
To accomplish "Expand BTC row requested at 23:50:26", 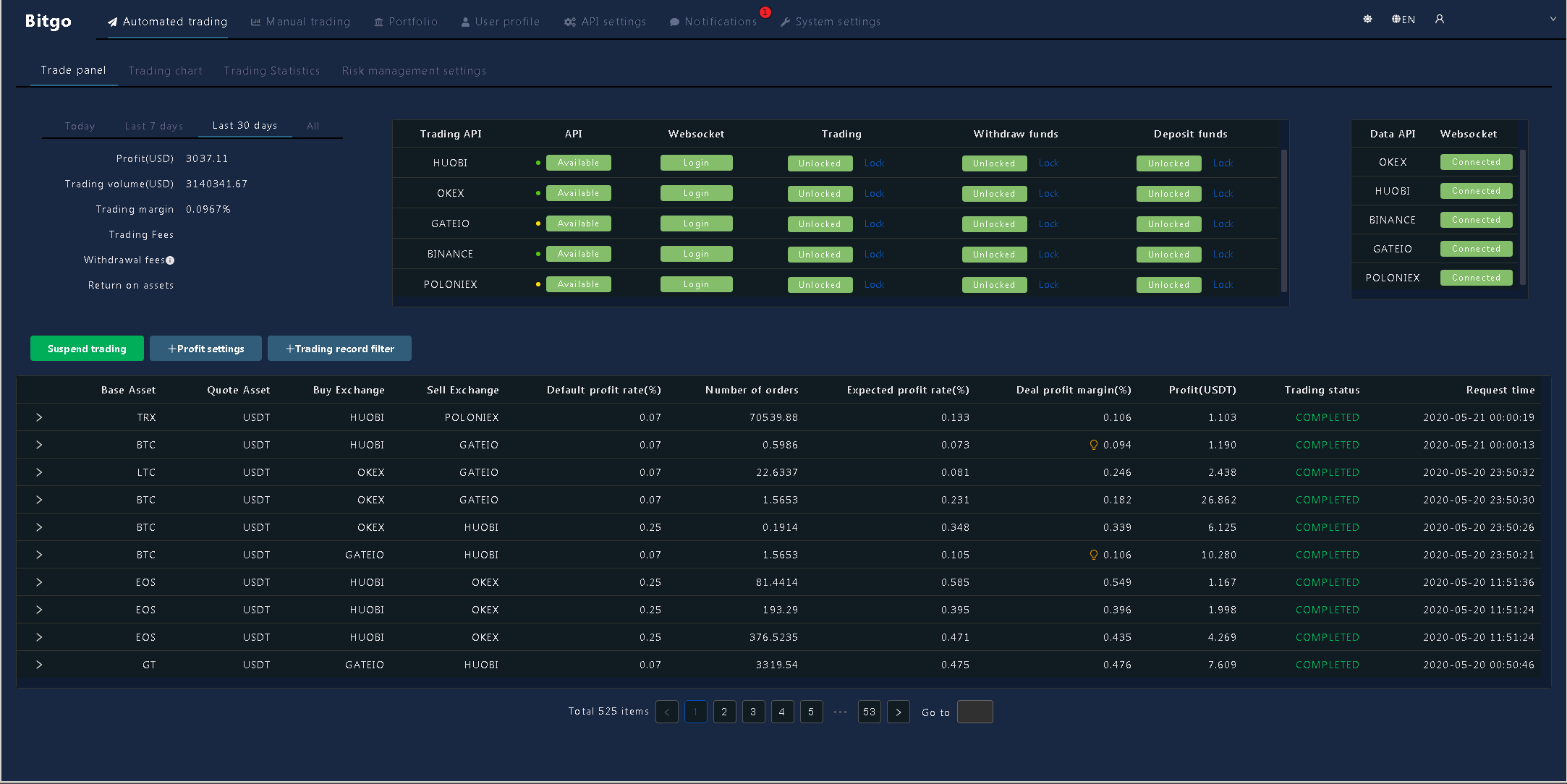I will click(39, 527).
